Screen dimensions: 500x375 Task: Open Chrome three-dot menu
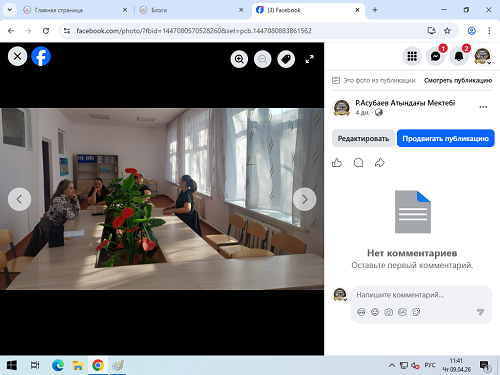[x=489, y=31]
